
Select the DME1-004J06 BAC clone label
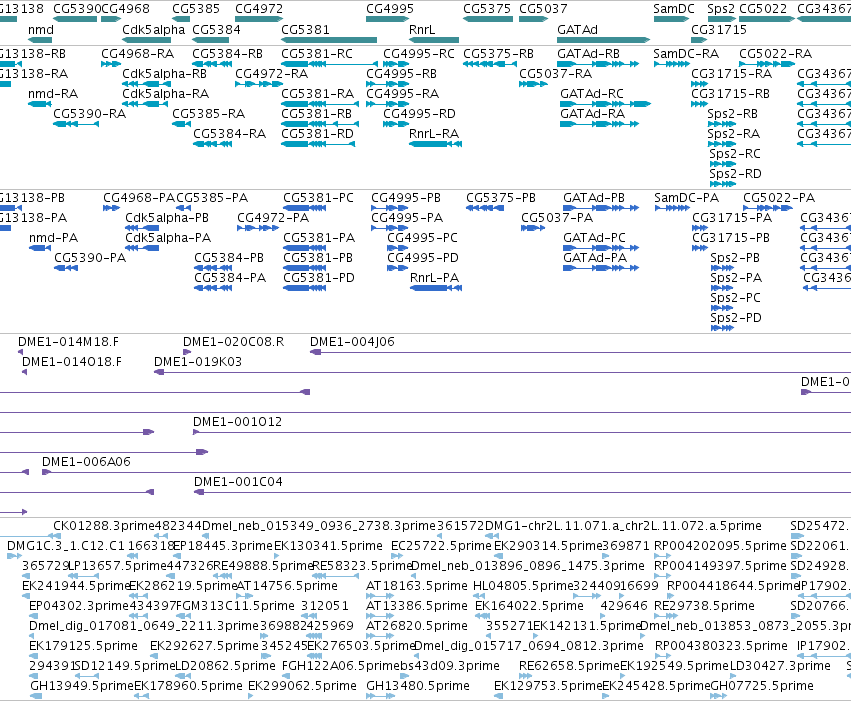point(352,342)
